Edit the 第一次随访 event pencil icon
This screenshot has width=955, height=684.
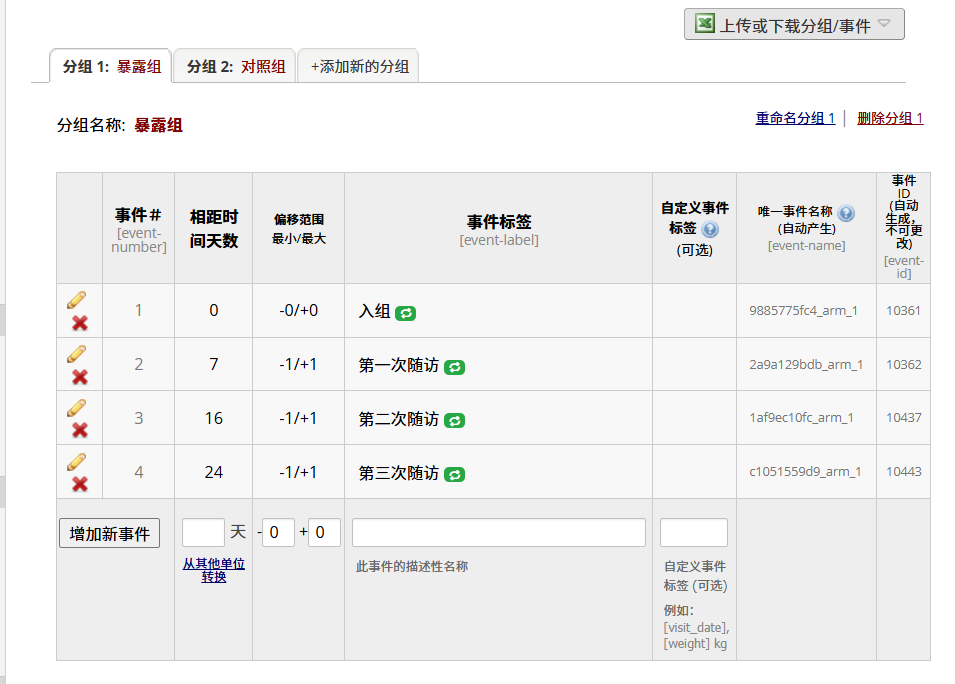point(77,354)
